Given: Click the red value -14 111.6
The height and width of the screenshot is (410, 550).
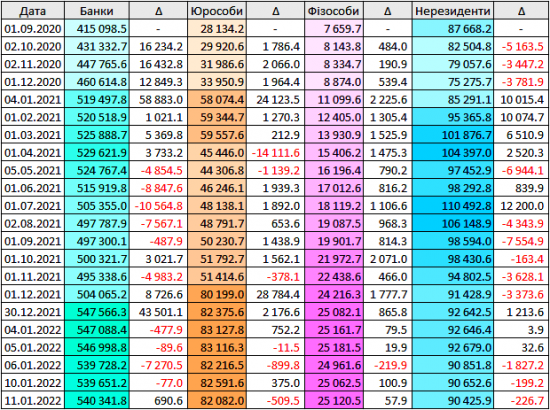Looking at the screenshot, I should pyautogui.click(x=275, y=153).
